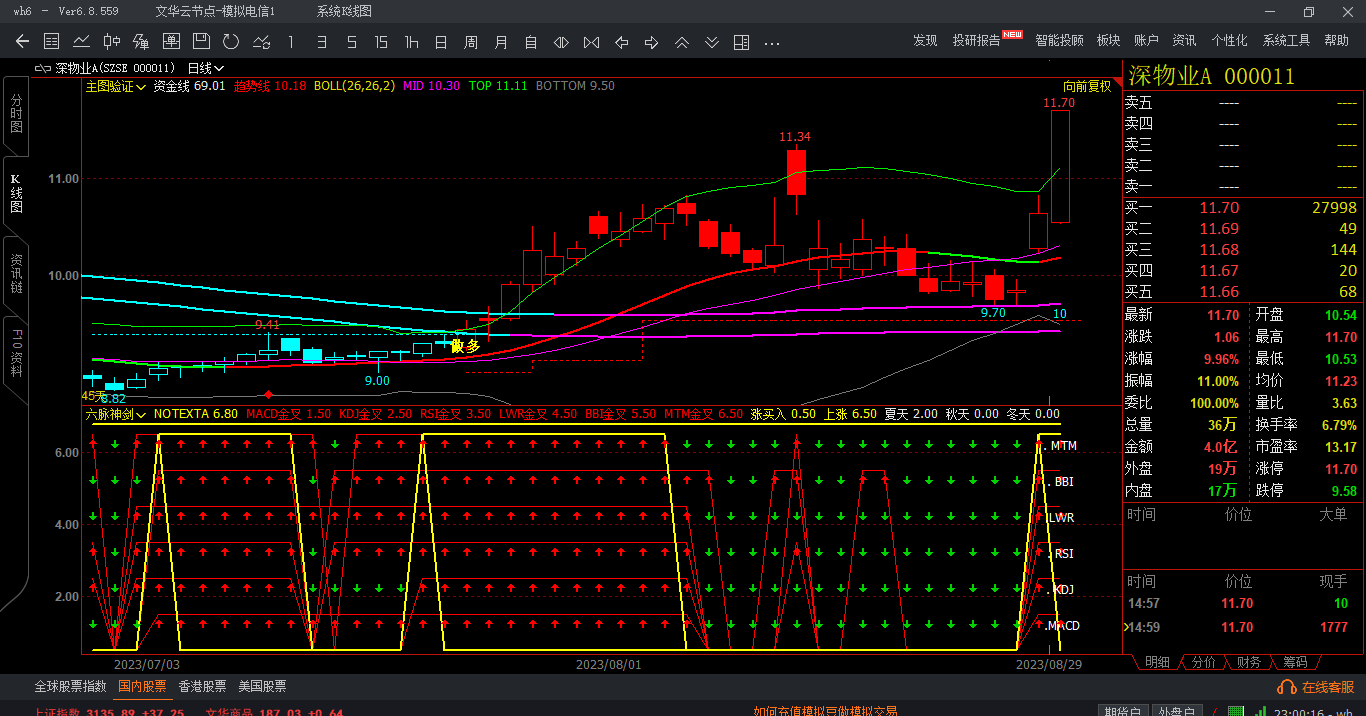Open the 系统工具 menu

coord(1286,40)
